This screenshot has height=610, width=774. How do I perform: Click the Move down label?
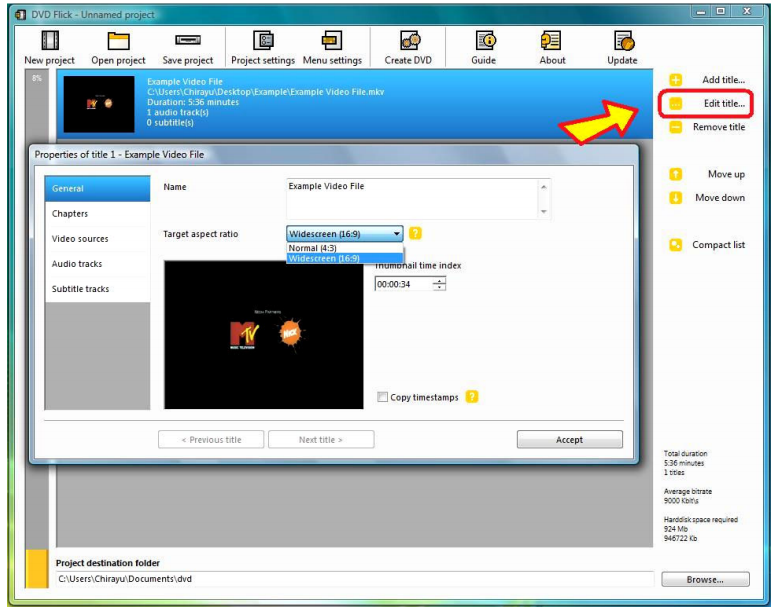720,197
